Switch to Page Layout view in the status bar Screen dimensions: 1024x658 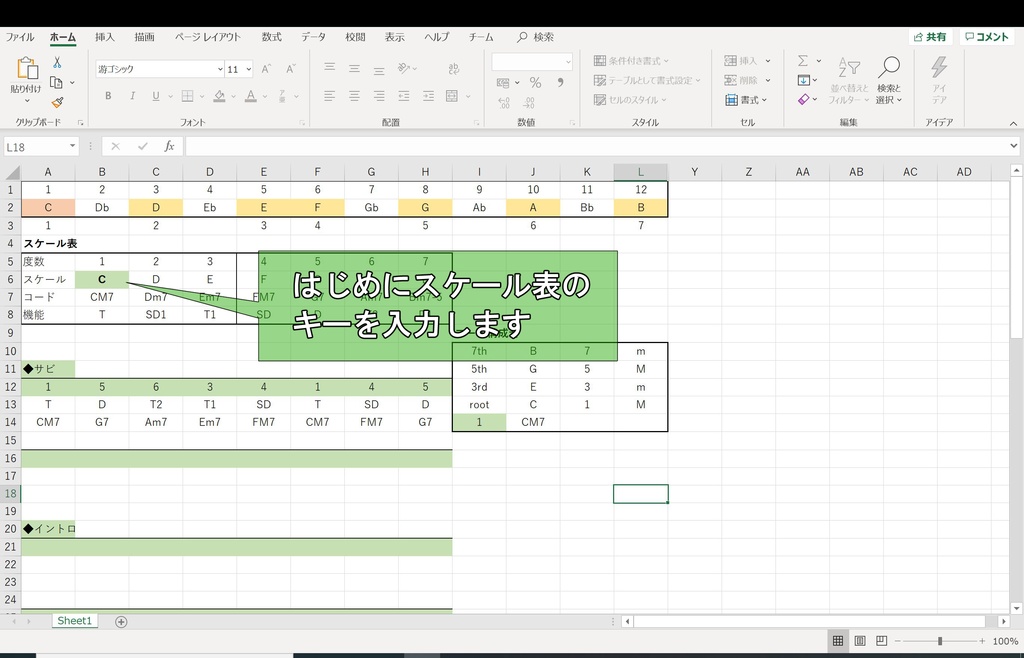coord(860,640)
